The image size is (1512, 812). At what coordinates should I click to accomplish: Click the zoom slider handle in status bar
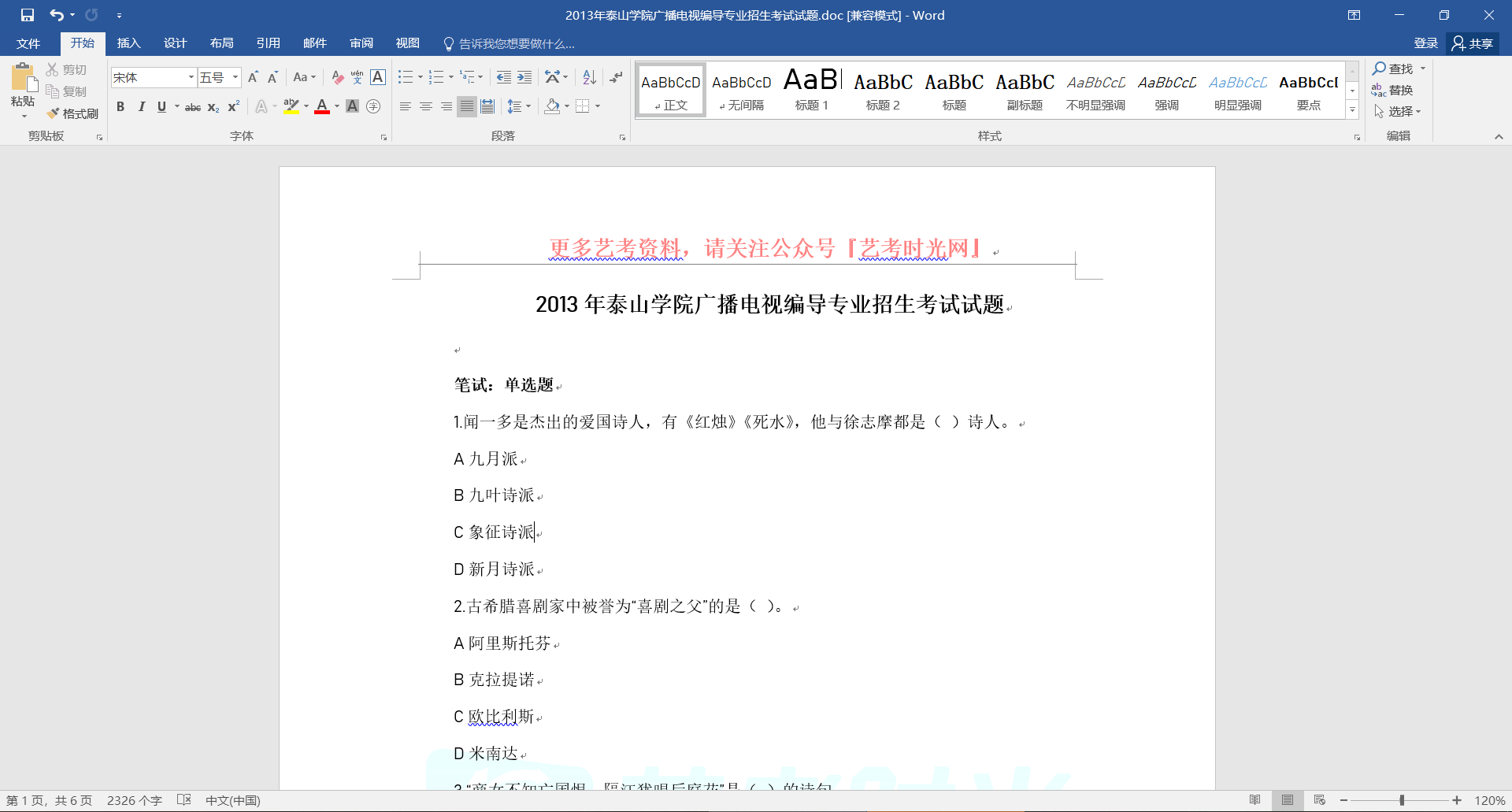[1402, 800]
